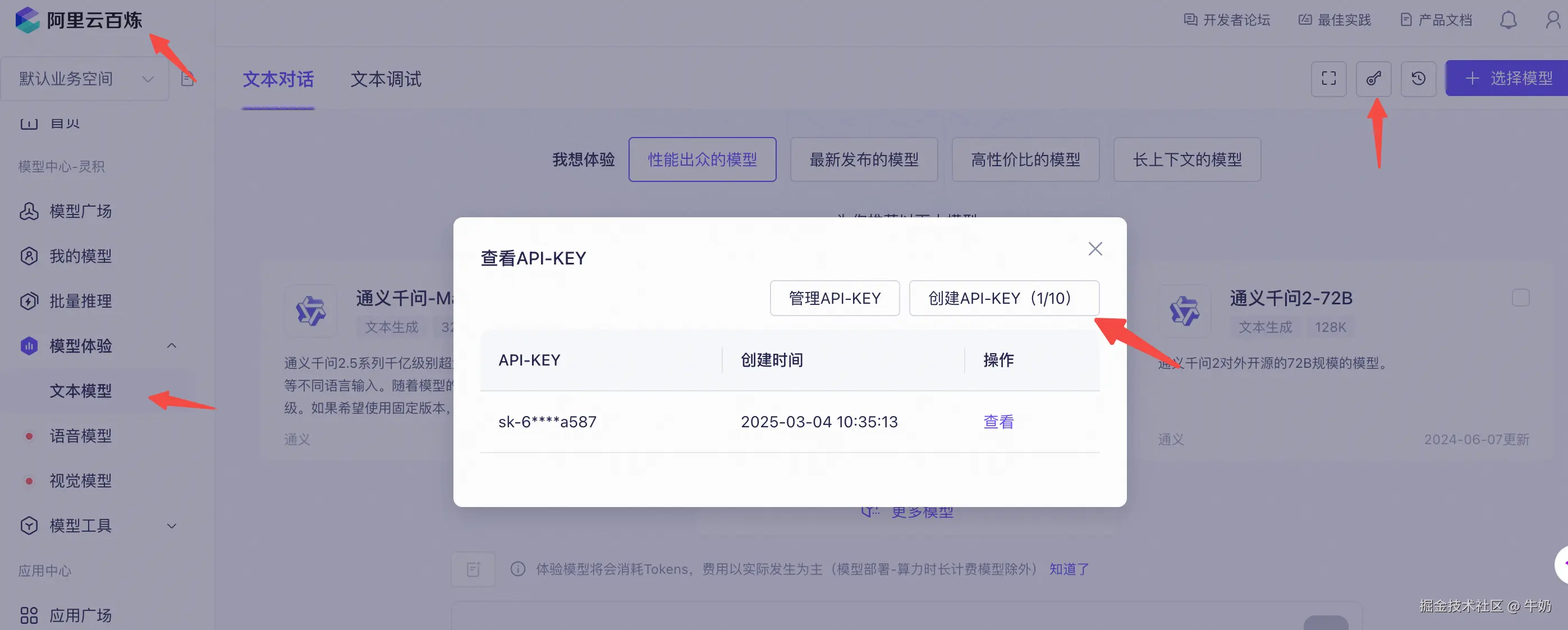The height and width of the screenshot is (630, 1568).
Task: Select the 长上下文的模型 filter
Action: point(1187,159)
